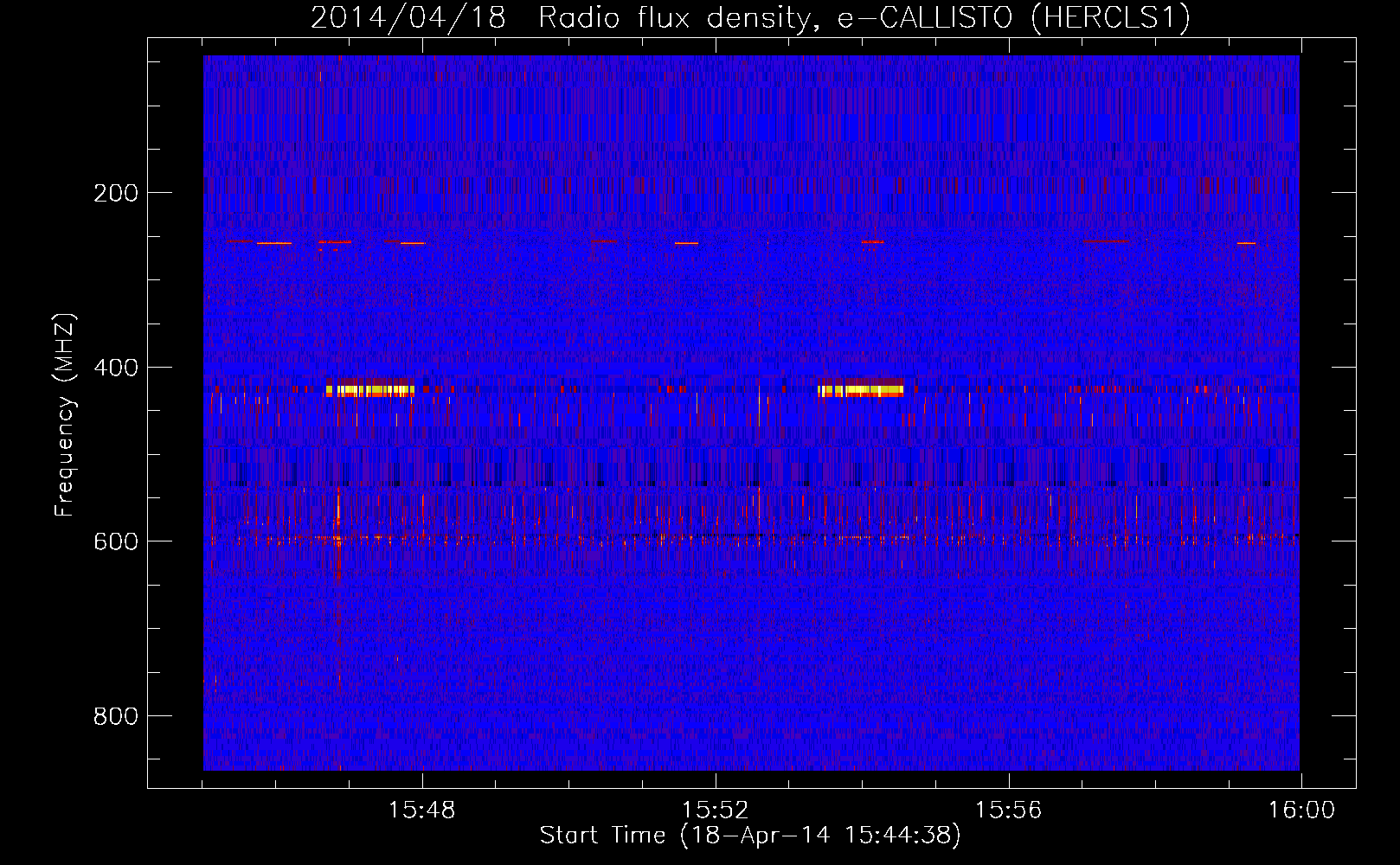Click the 15:56 time tick label
This screenshot has width=1400, height=865.
pos(1008,811)
